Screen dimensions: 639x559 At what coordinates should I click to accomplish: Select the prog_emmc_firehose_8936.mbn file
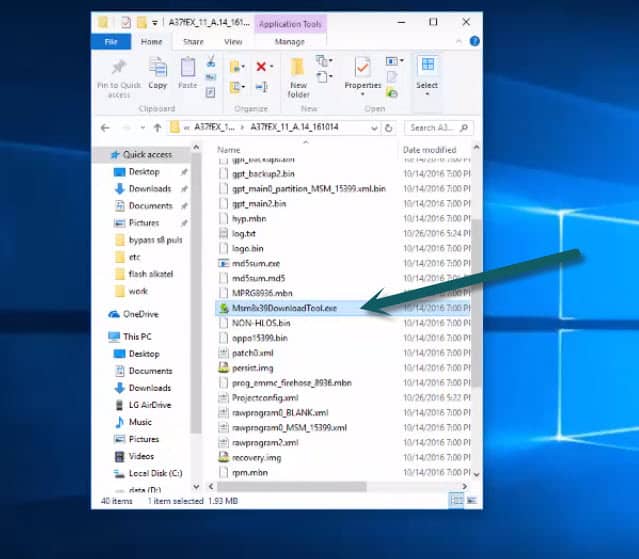click(x=291, y=383)
